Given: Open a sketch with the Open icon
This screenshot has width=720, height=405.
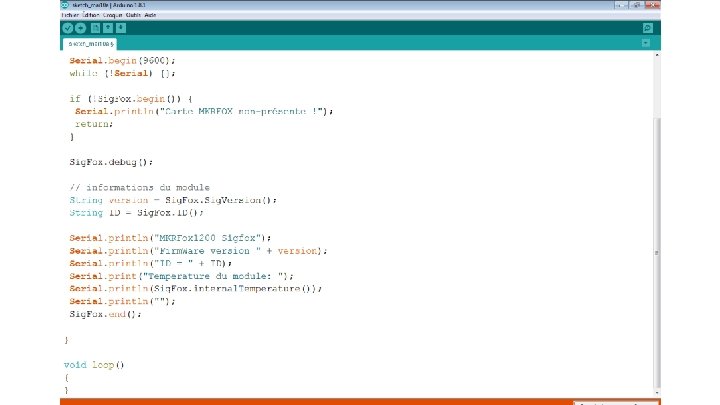Looking at the screenshot, I should pyautogui.click(x=108, y=28).
